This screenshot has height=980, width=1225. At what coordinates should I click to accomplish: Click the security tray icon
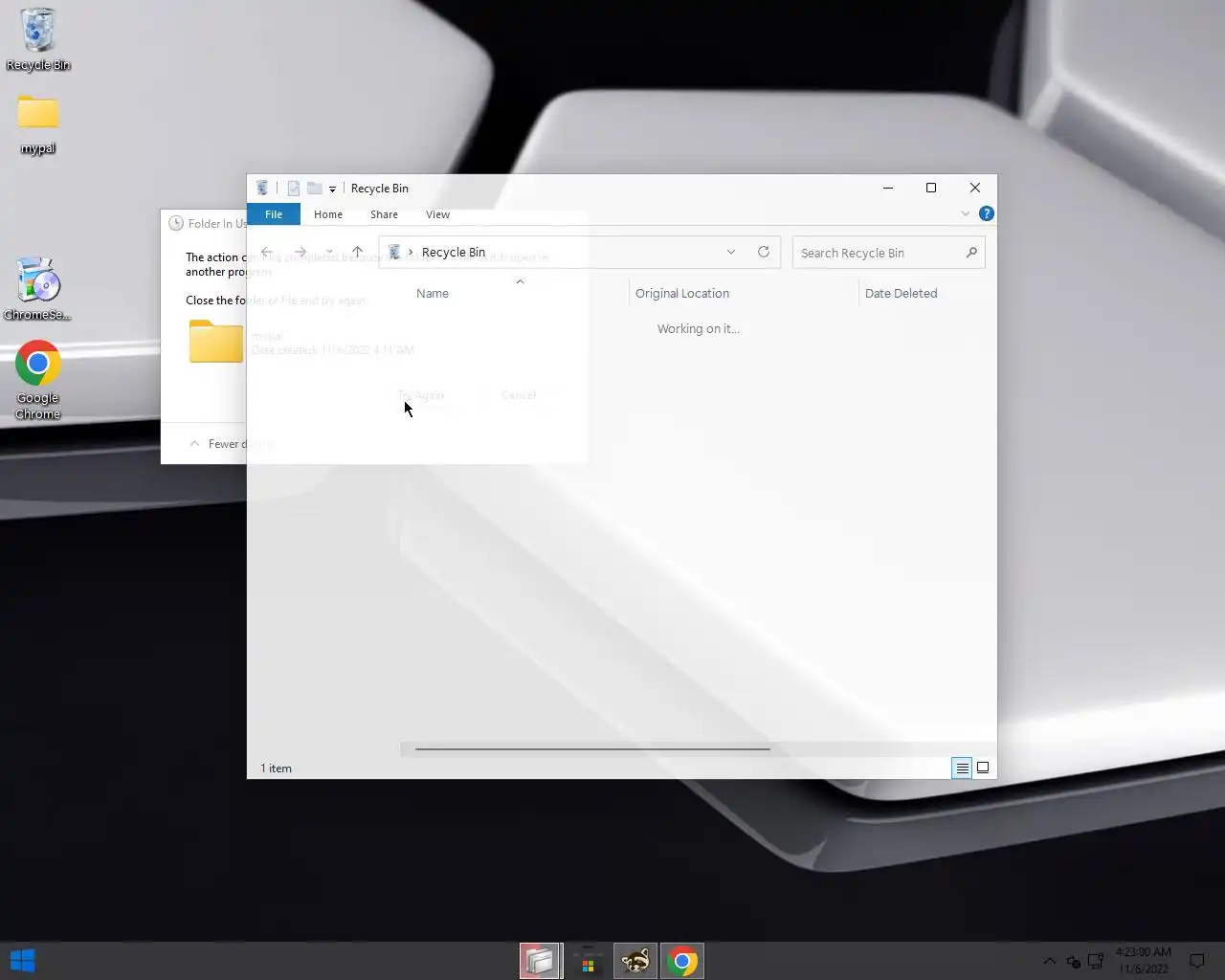[1073, 961]
